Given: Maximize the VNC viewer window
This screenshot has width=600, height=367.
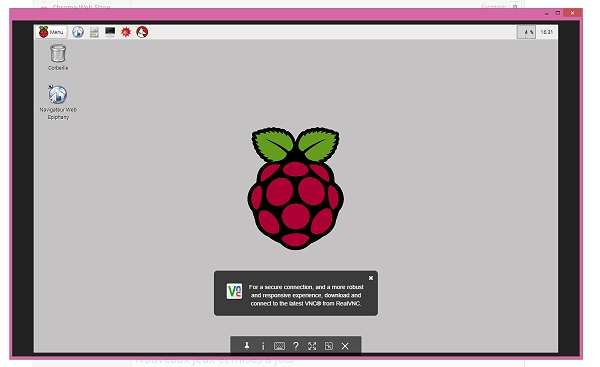Looking at the screenshot, I should [558, 13].
